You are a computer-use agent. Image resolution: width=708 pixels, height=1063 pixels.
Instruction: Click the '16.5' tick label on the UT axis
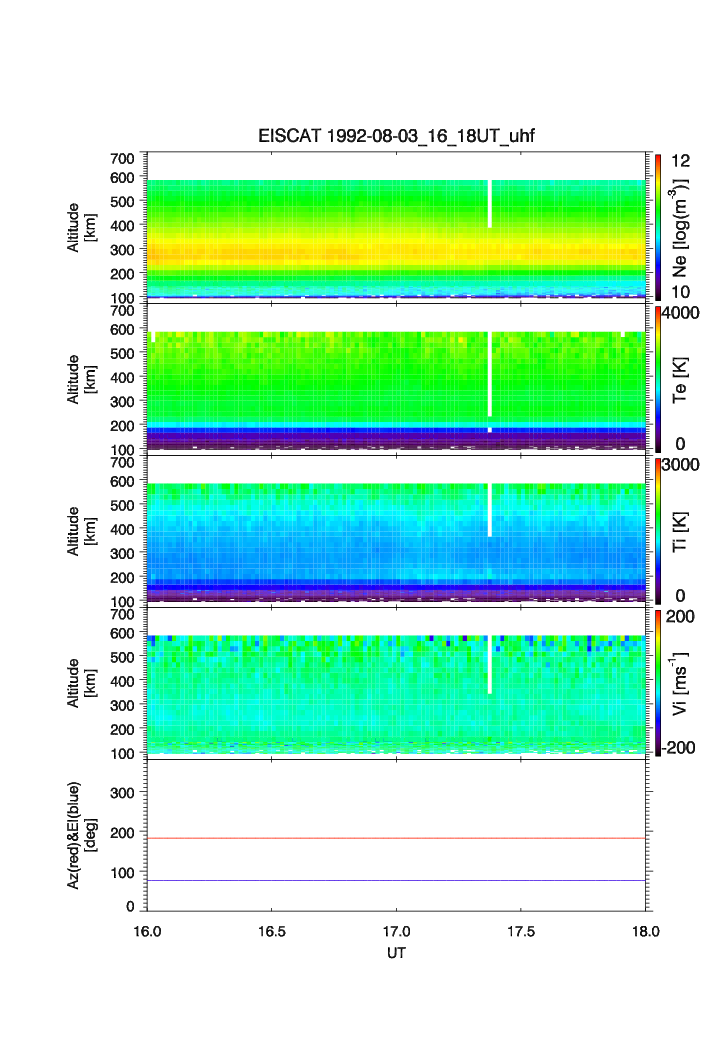point(271,931)
